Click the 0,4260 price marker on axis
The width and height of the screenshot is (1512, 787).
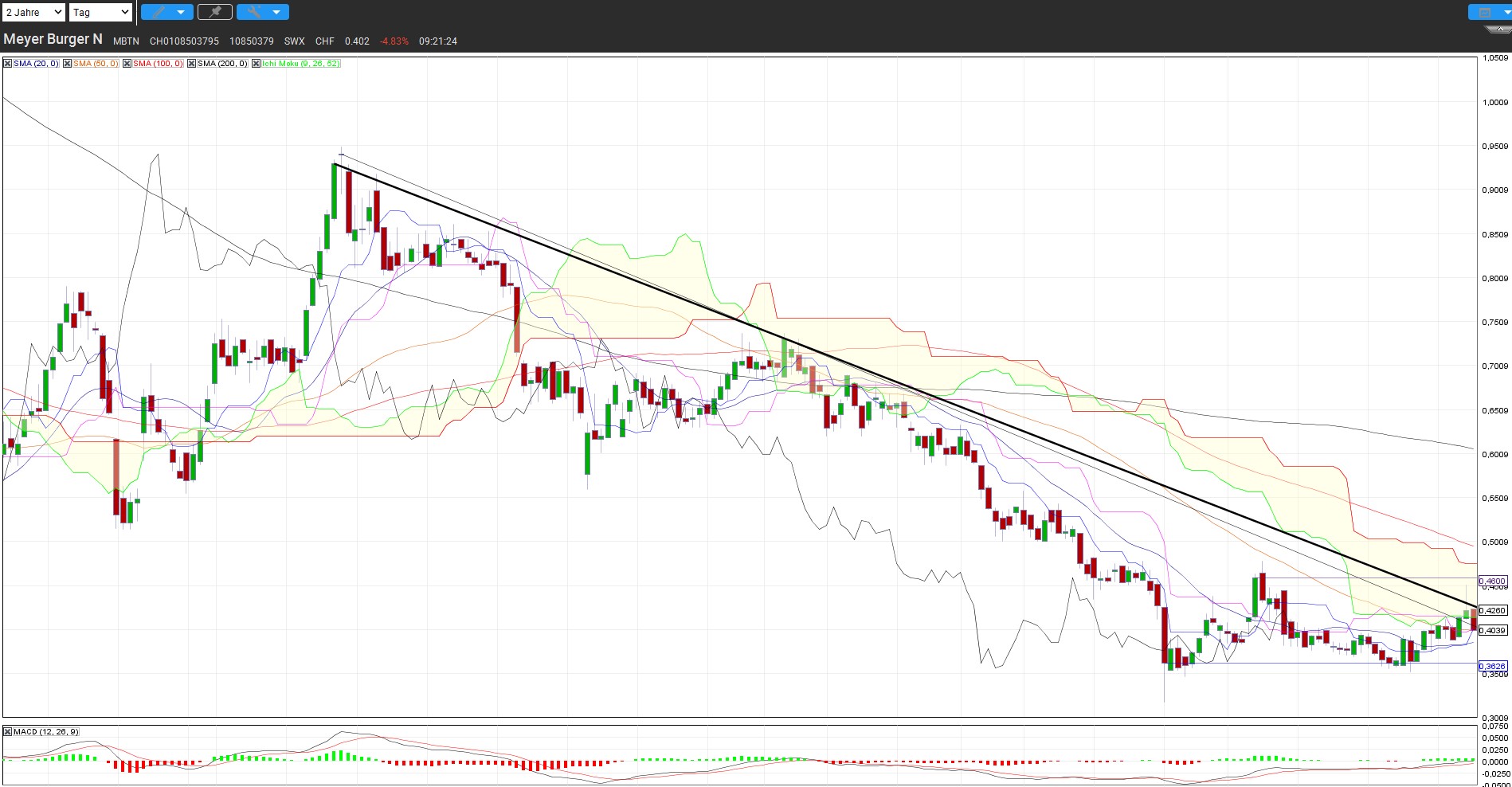(1493, 611)
